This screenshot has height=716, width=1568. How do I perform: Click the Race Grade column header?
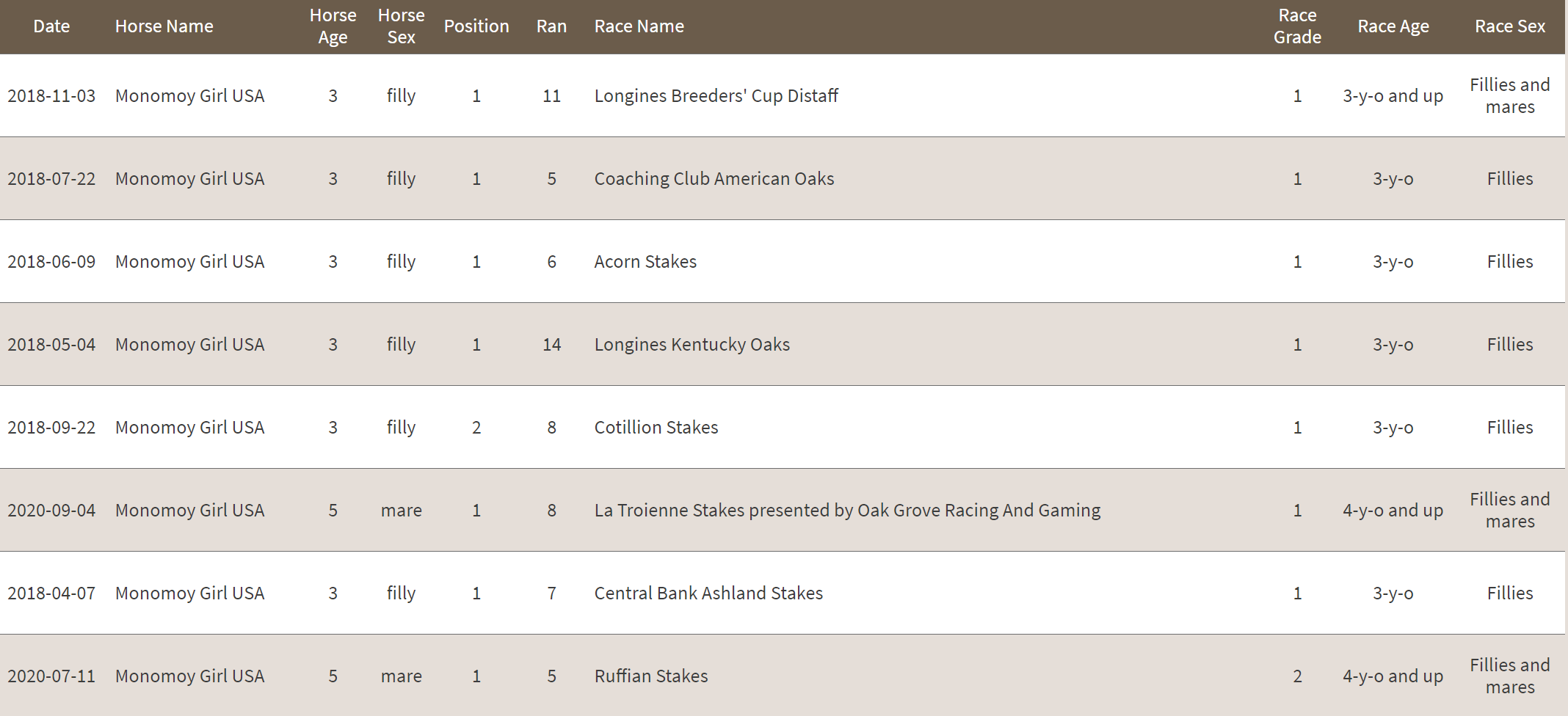tap(1297, 26)
